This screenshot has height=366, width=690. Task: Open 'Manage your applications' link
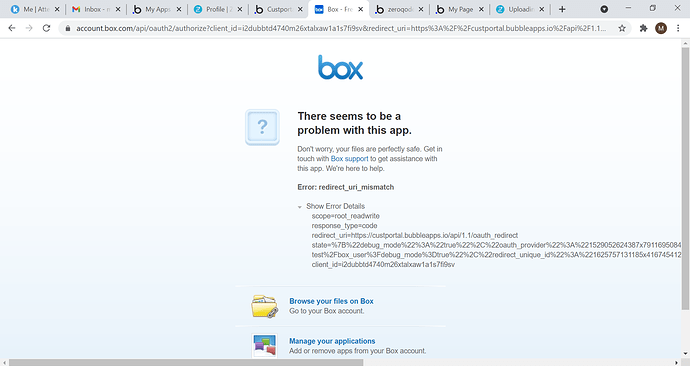pyautogui.click(x=332, y=341)
